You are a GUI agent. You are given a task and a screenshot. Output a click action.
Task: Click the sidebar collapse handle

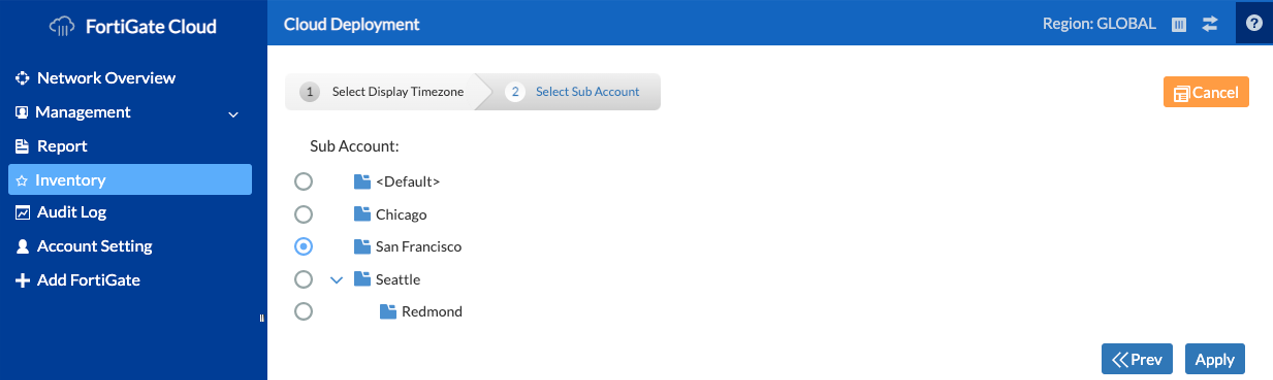click(x=261, y=318)
